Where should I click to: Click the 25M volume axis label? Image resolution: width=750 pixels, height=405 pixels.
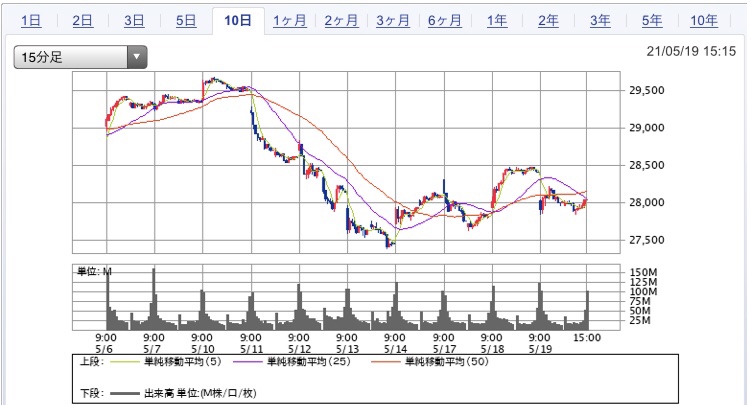click(640, 320)
